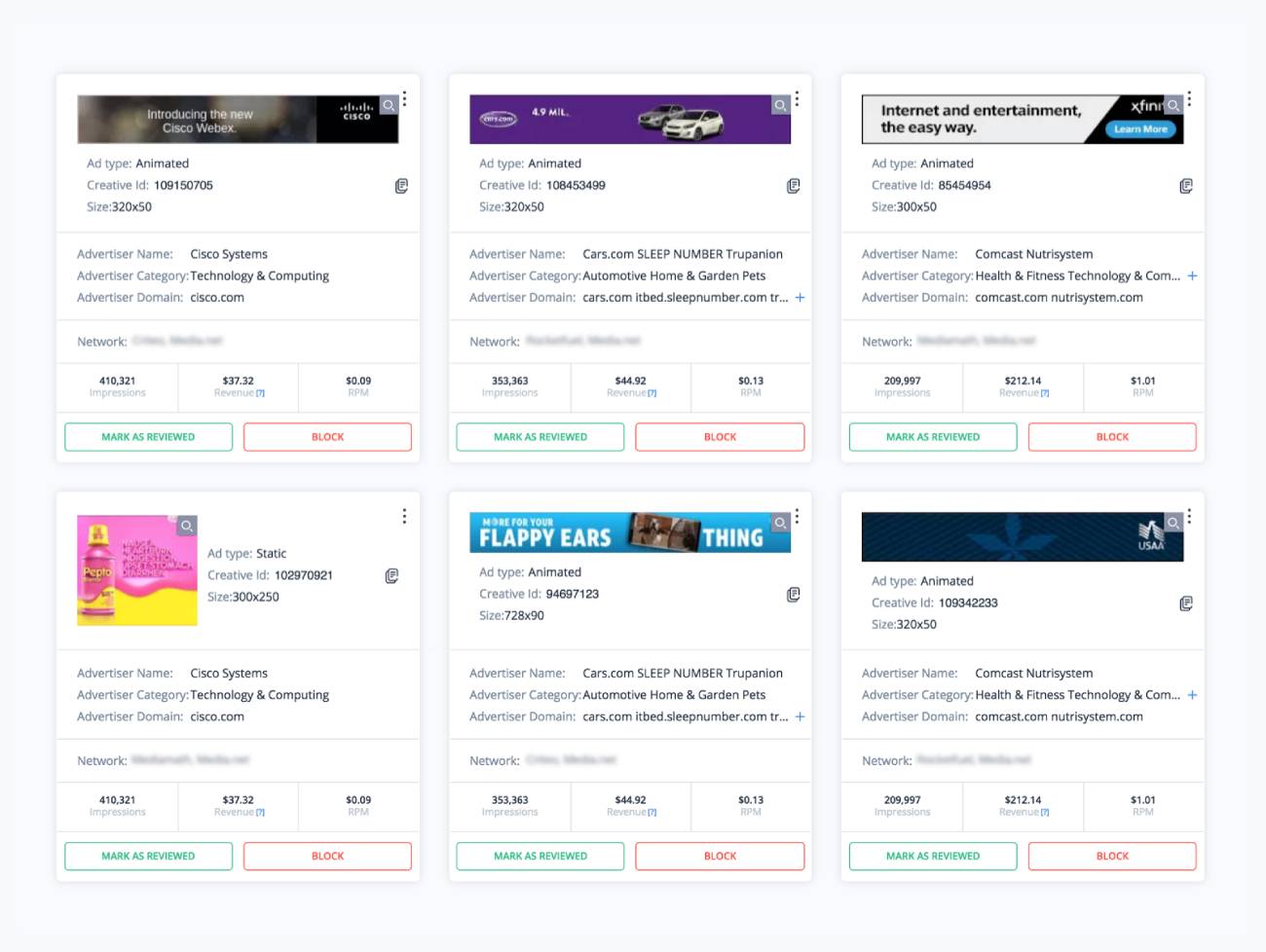Expand advertiser domains on Flappy Ears card
The width and height of the screenshot is (1266, 952).
[800, 716]
